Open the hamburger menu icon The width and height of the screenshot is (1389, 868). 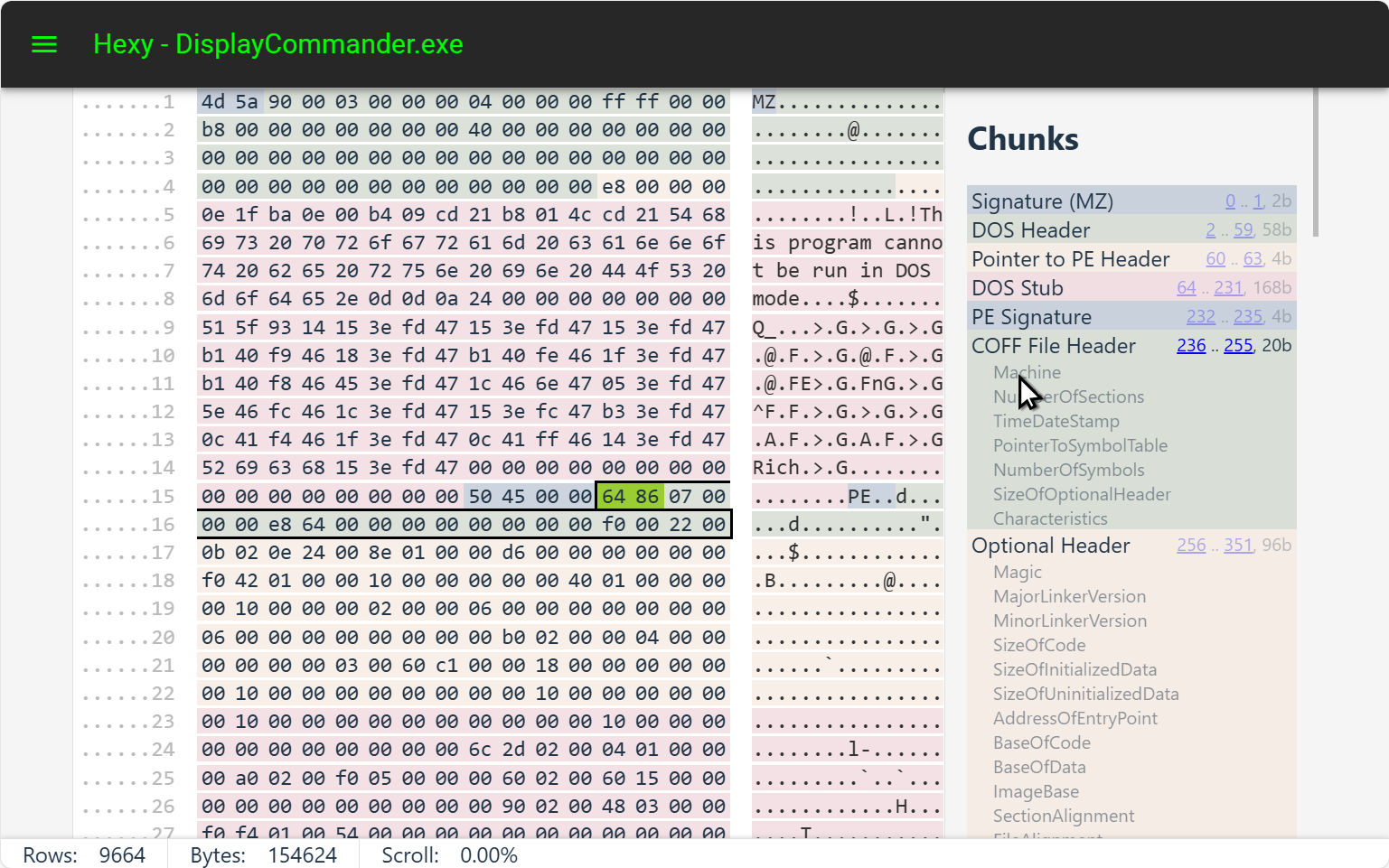pos(44,44)
